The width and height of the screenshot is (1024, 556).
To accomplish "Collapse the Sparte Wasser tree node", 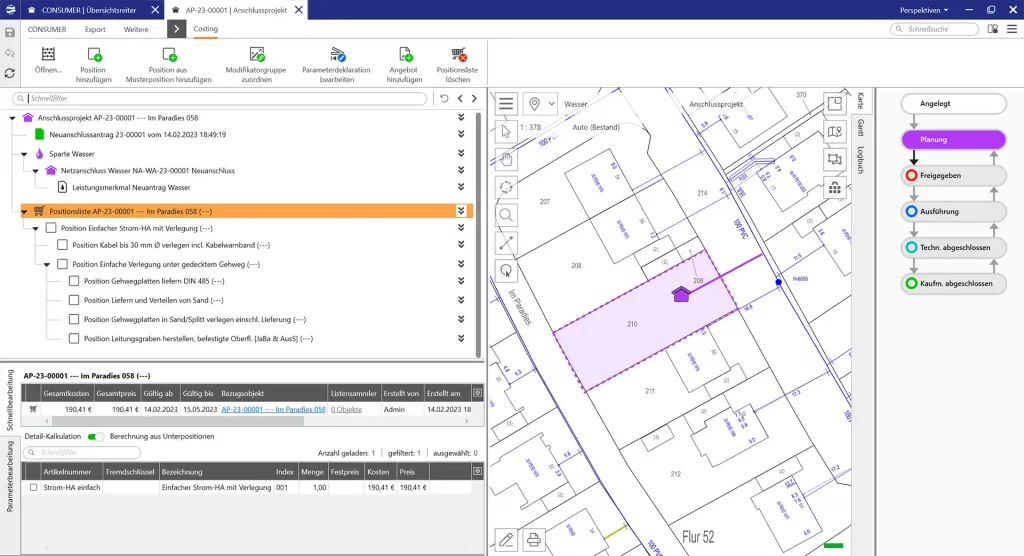I will pos(24,155).
